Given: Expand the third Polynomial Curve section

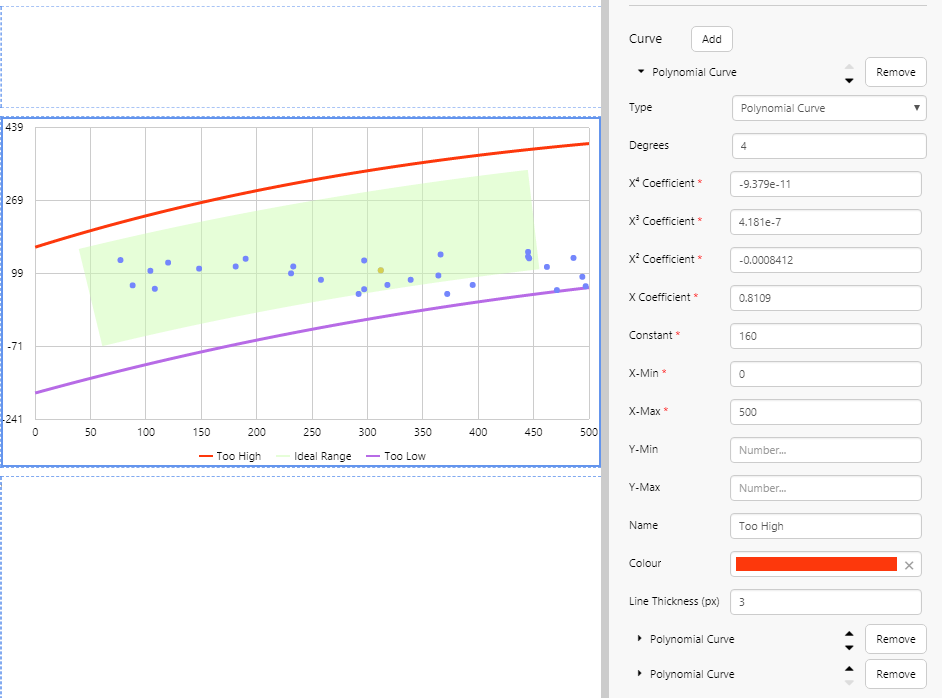Looking at the screenshot, I should pos(640,674).
